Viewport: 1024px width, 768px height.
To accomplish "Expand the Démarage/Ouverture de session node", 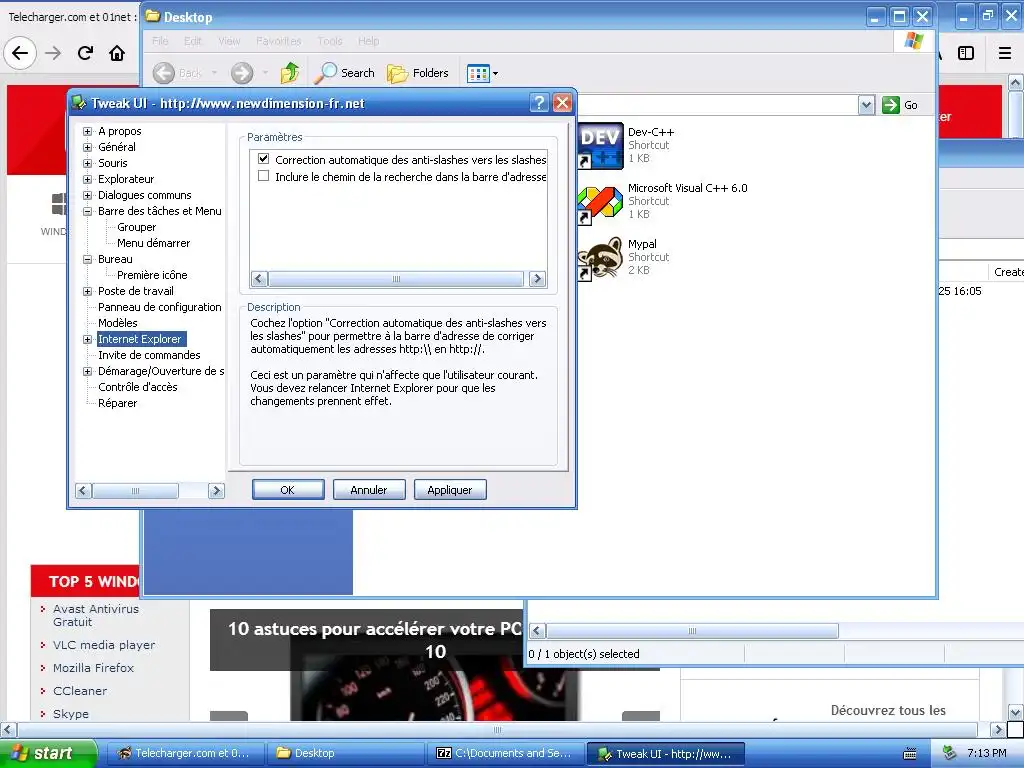I will coord(88,371).
